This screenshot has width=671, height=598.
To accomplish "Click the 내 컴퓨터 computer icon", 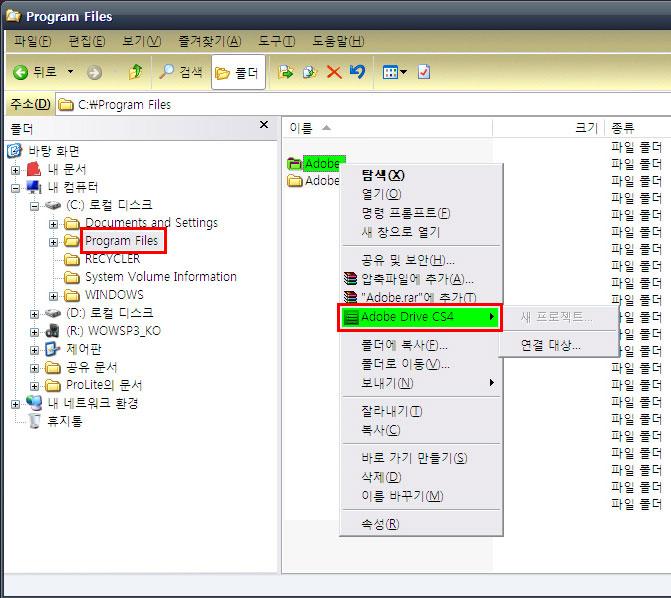I will (34, 187).
